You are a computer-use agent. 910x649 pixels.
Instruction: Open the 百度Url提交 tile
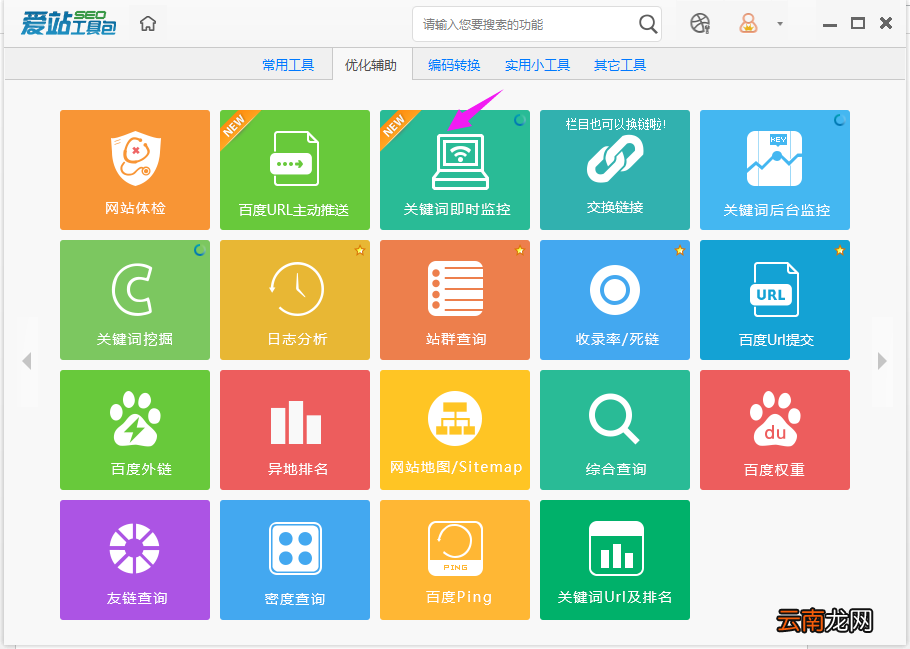(775, 300)
